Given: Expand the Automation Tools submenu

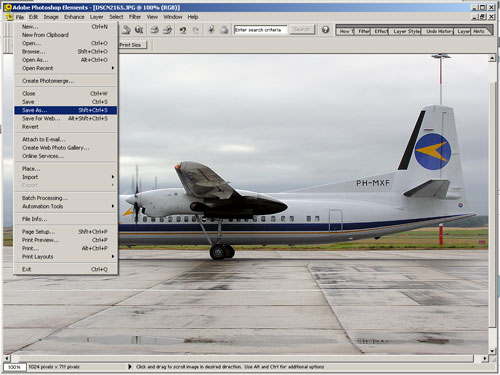Looking at the screenshot, I should click(66, 206).
